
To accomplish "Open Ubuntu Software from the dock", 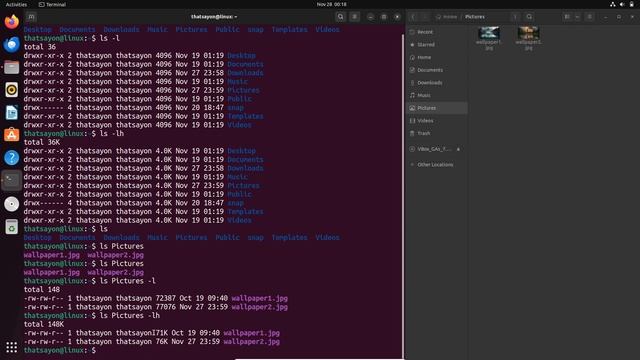I will (11, 135).
